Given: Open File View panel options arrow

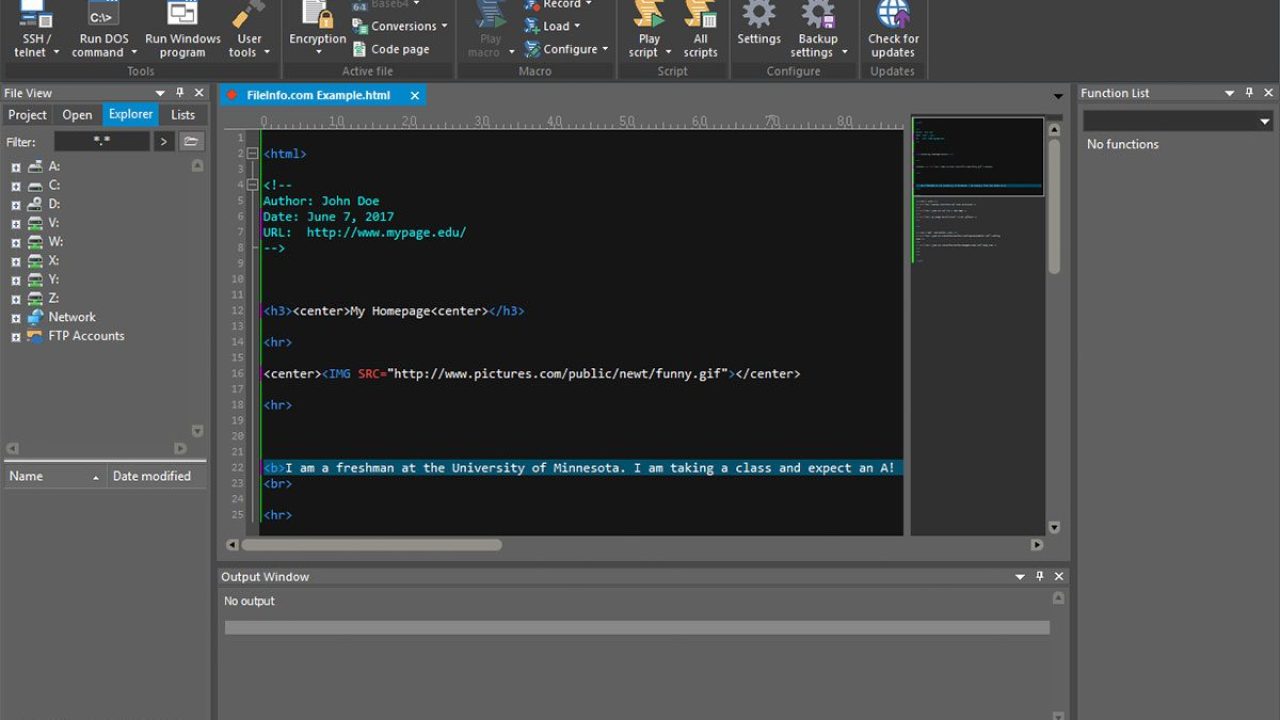Looking at the screenshot, I should tap(160, 93).
